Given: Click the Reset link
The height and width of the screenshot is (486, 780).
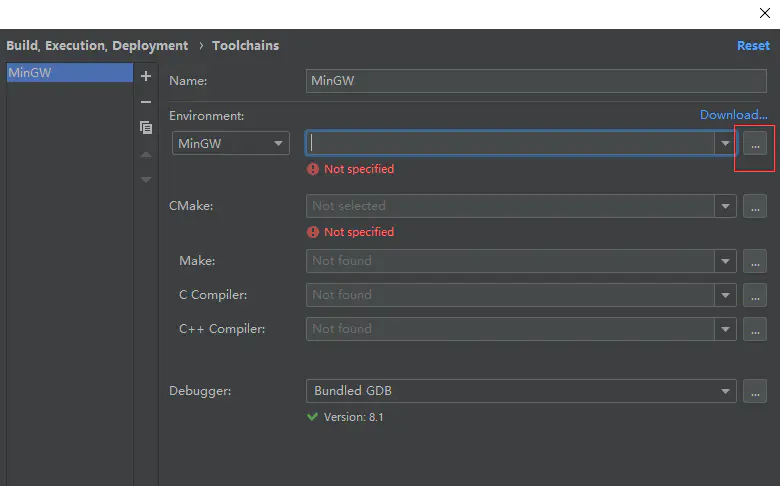Looking at the screenshot, I should tap(753, 46).
